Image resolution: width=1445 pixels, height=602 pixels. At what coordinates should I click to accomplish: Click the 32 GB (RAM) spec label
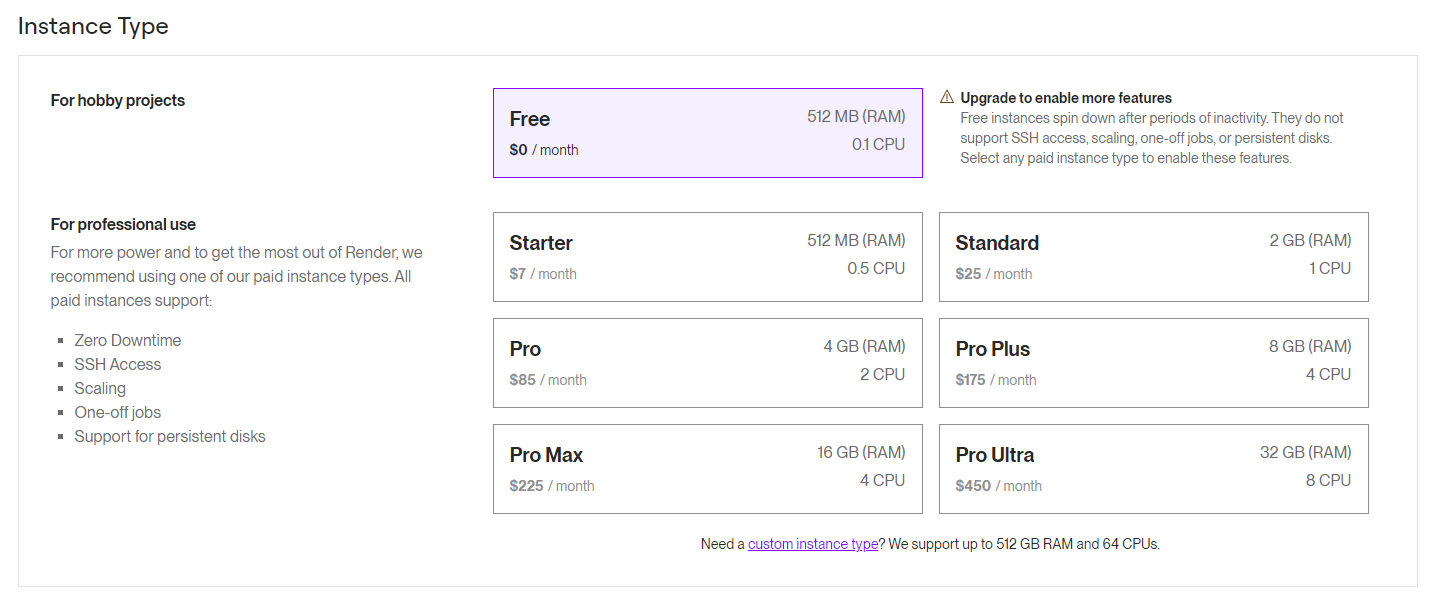(1305, 452)
